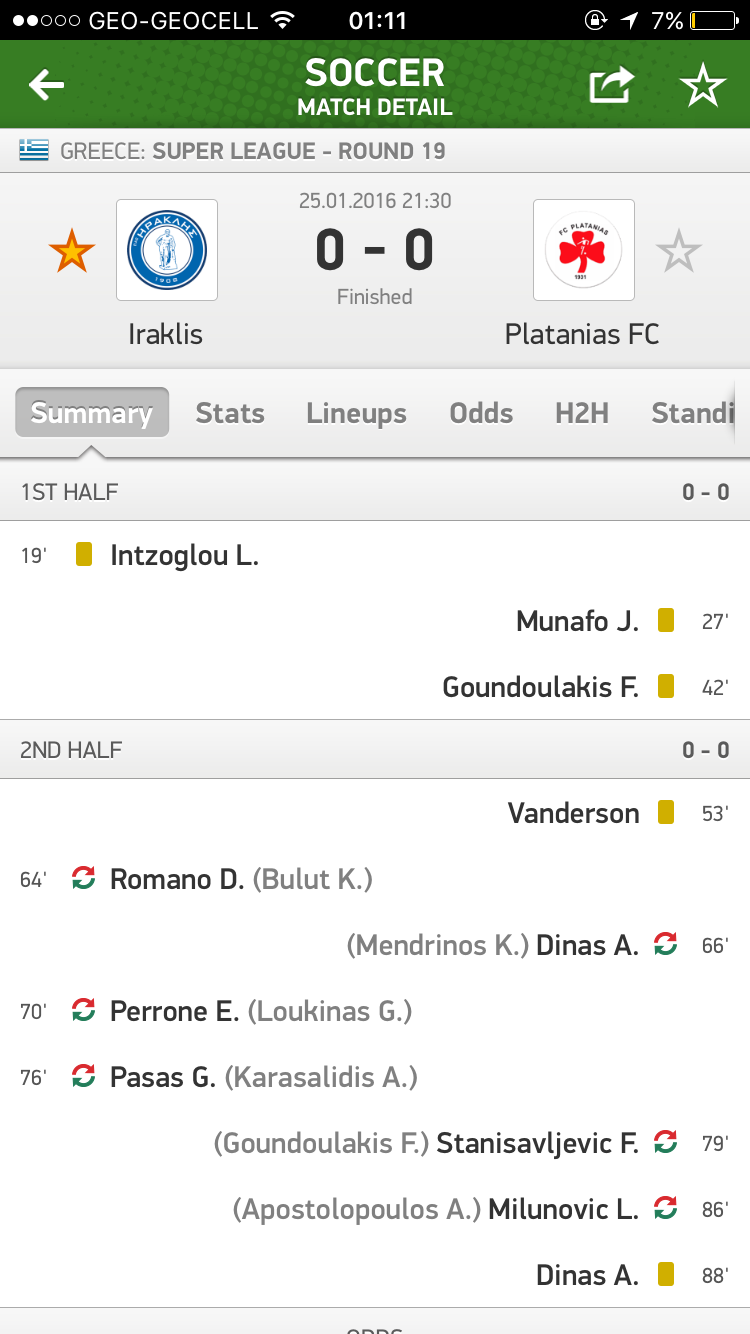Image resolution: width=750 pixels, height=1334 pixels.
Task: View the Odds tab
Action: point(481,413)
